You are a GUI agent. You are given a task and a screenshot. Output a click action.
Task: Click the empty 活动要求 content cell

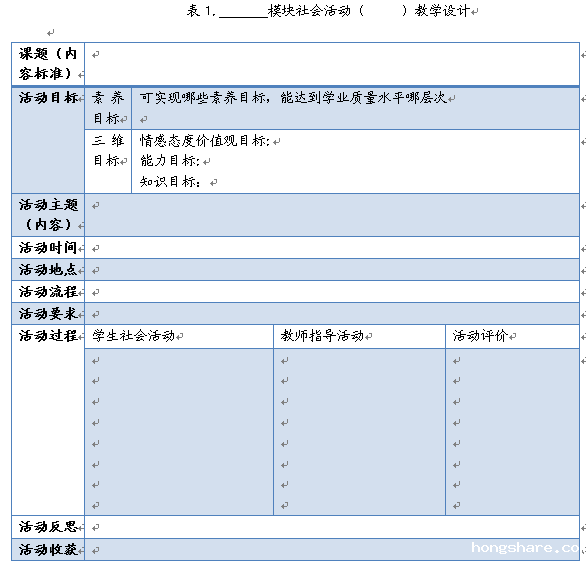[x=332, y=314]
